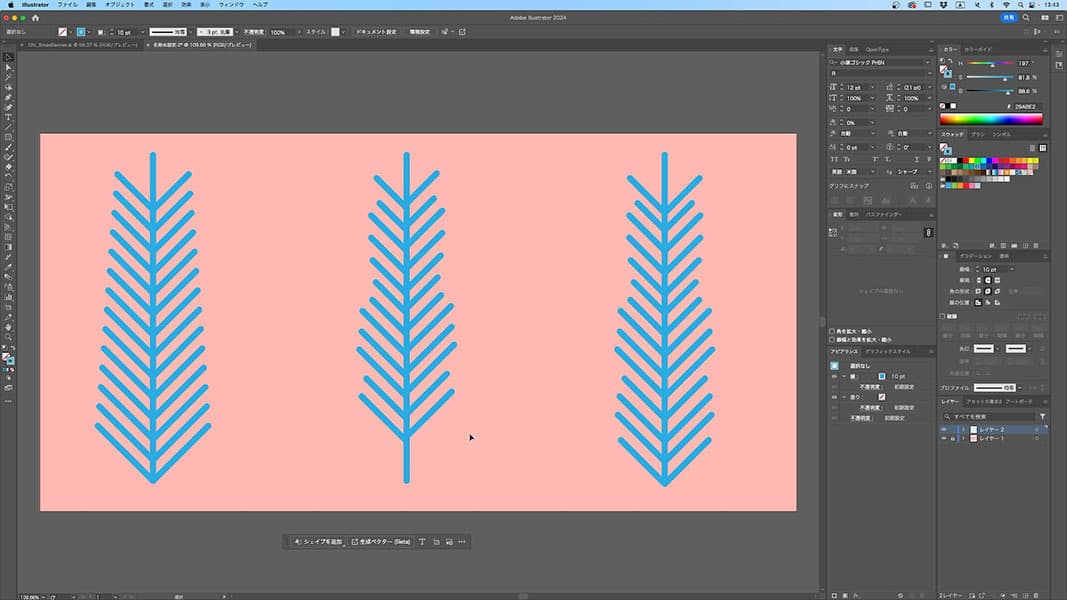
Task: Open graphic style dropdown in control bar
Action: click(343, 32)
